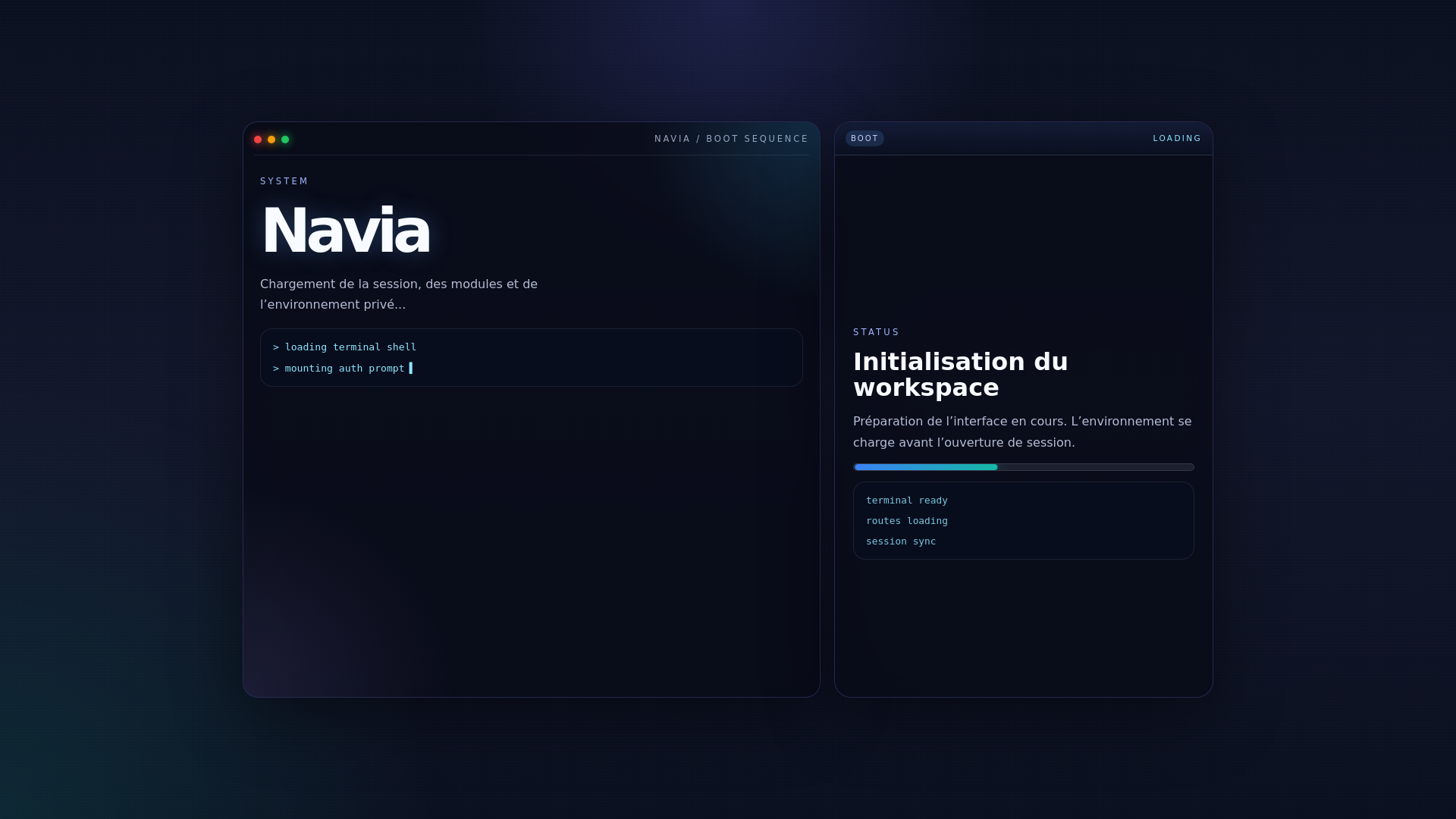Screen dimensions: 1456x819
Task: Click the "Chargement de la session" description
Action: pyautogui.click(x=399, y=294)
